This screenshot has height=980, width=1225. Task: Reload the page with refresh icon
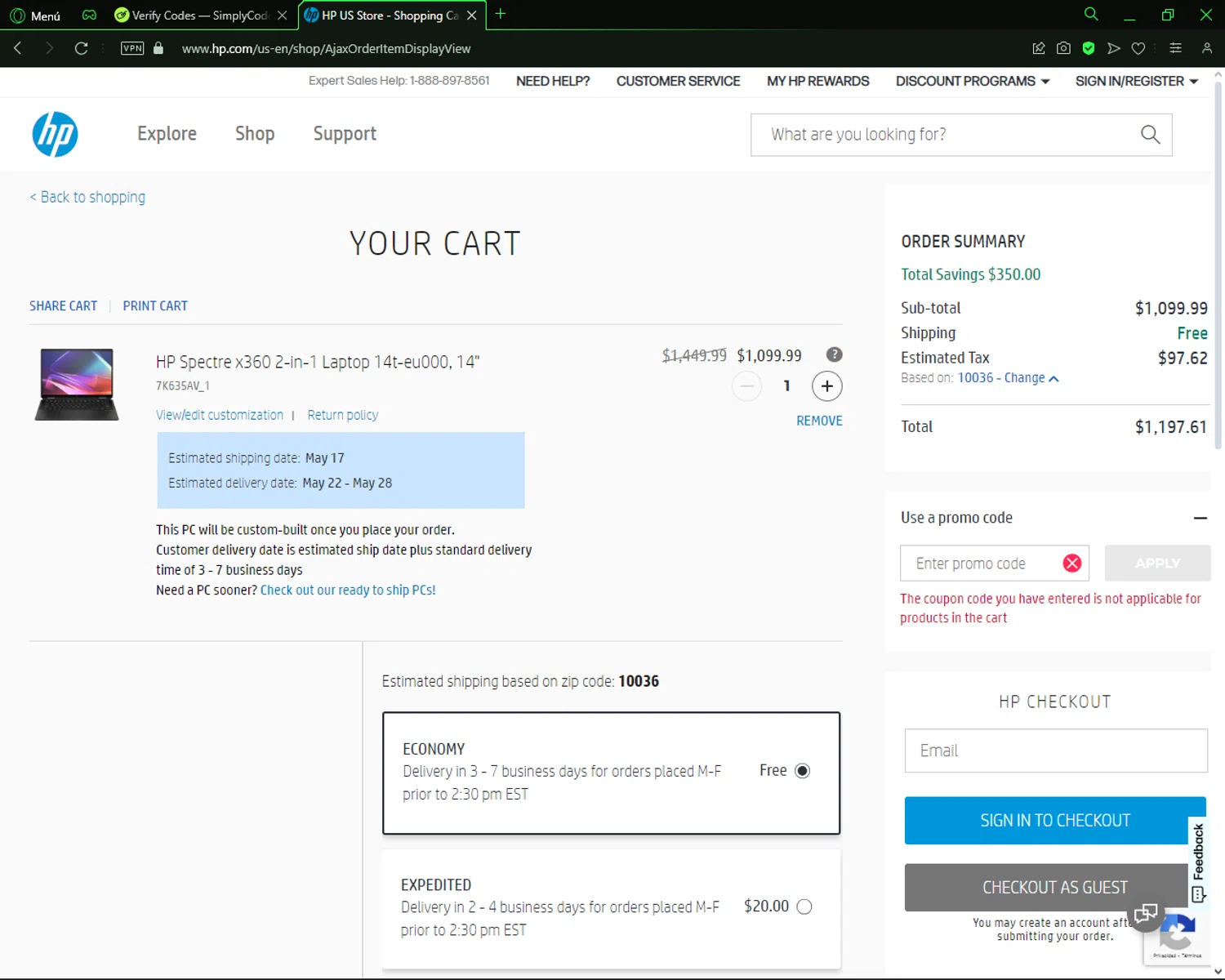click(x=81, y=48)
